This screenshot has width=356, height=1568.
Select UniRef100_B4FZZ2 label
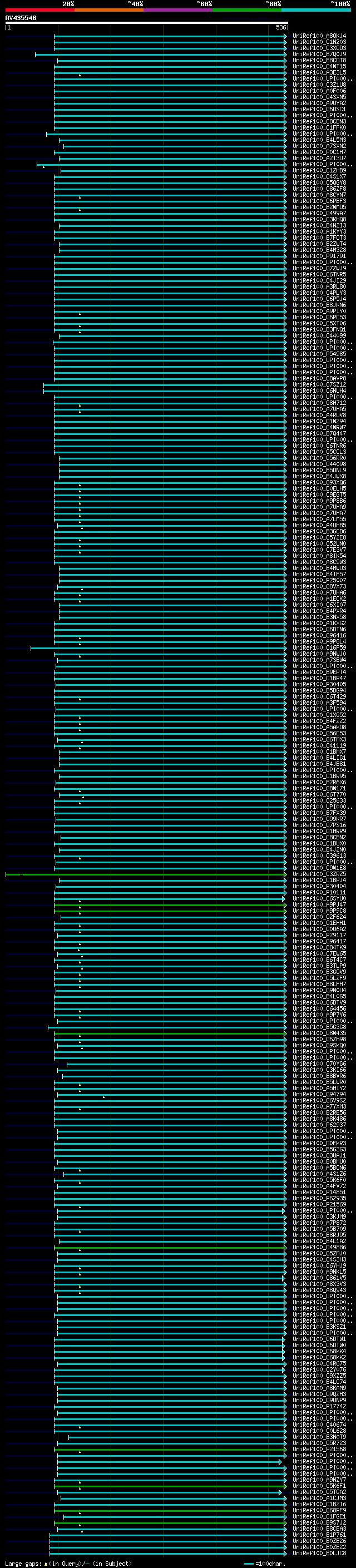click(319, 721)
